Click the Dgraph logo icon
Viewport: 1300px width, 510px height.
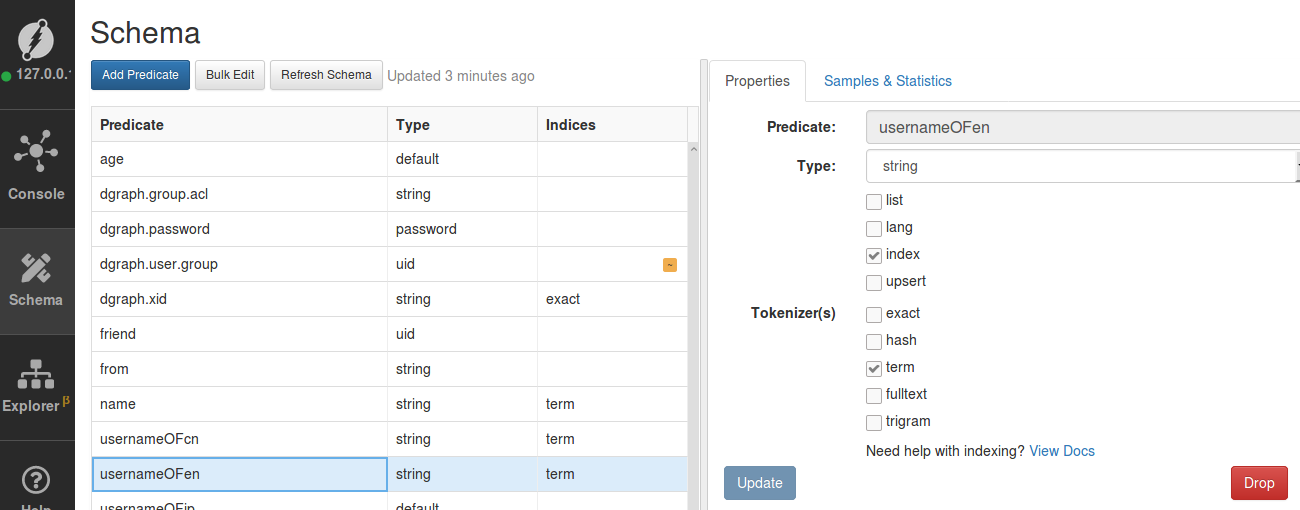pyautogui.click(x=37, y=41)
